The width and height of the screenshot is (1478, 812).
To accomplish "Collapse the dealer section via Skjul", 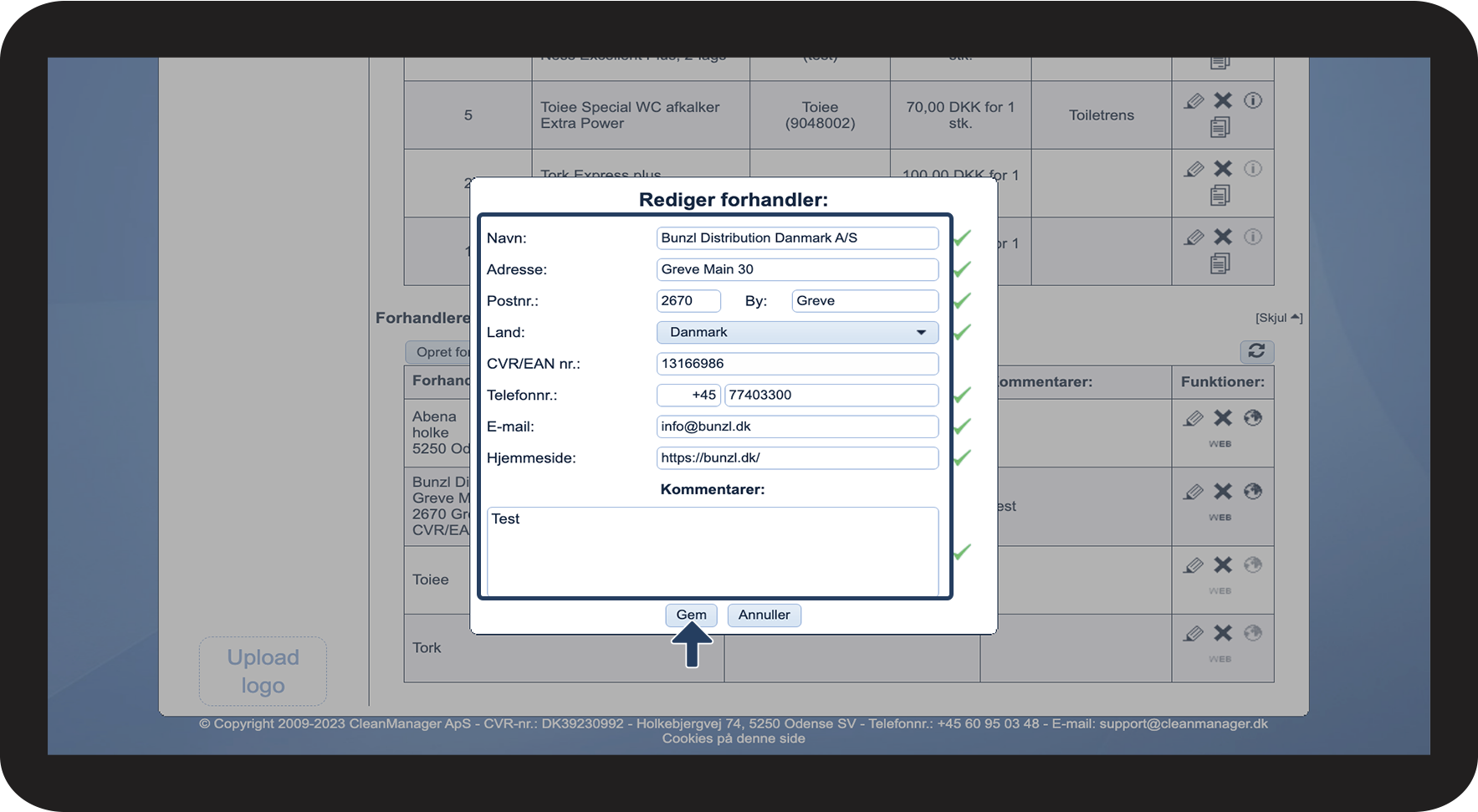I will (1279, 318).
